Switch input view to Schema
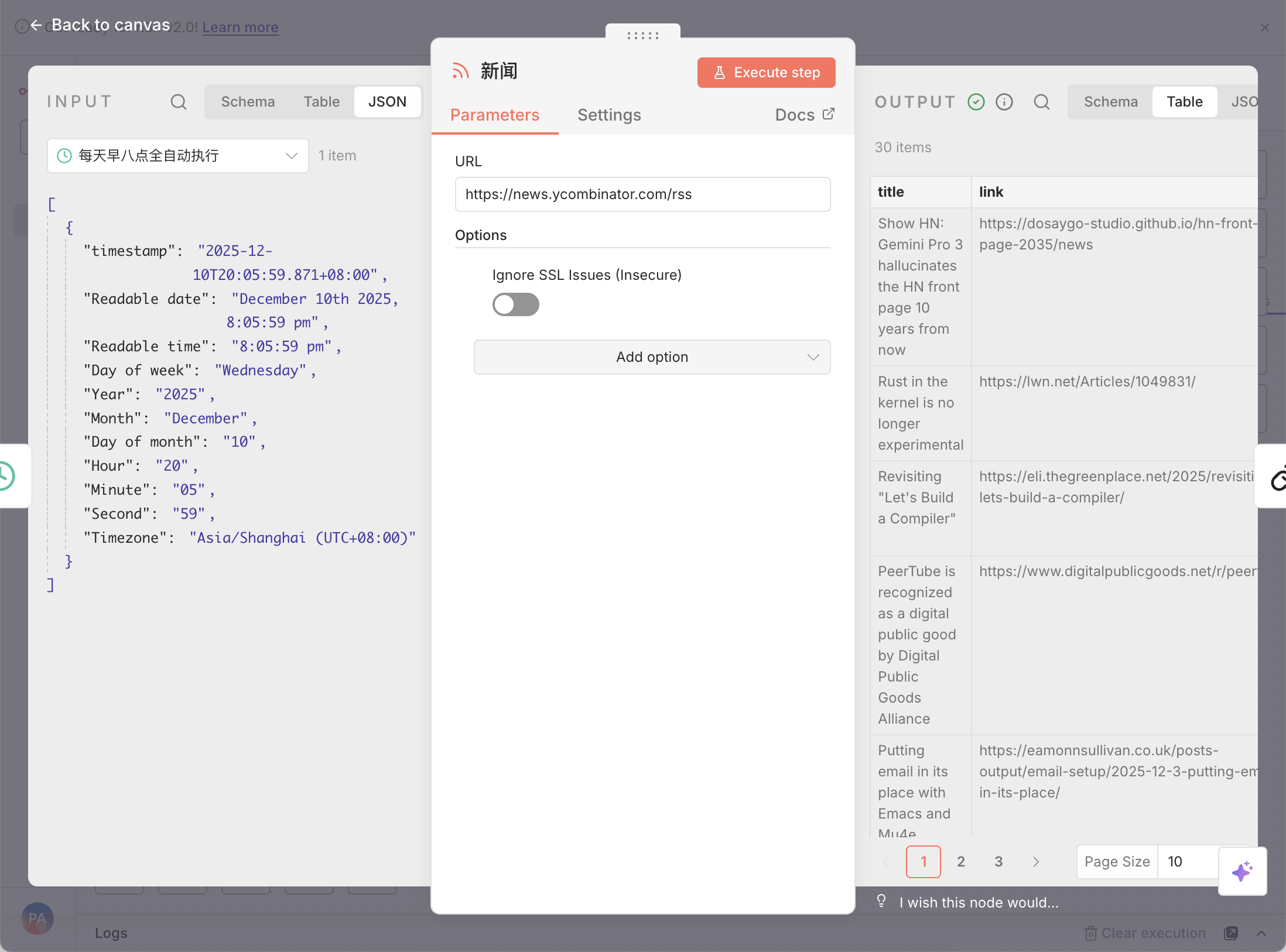 click(x=248, y=102)
